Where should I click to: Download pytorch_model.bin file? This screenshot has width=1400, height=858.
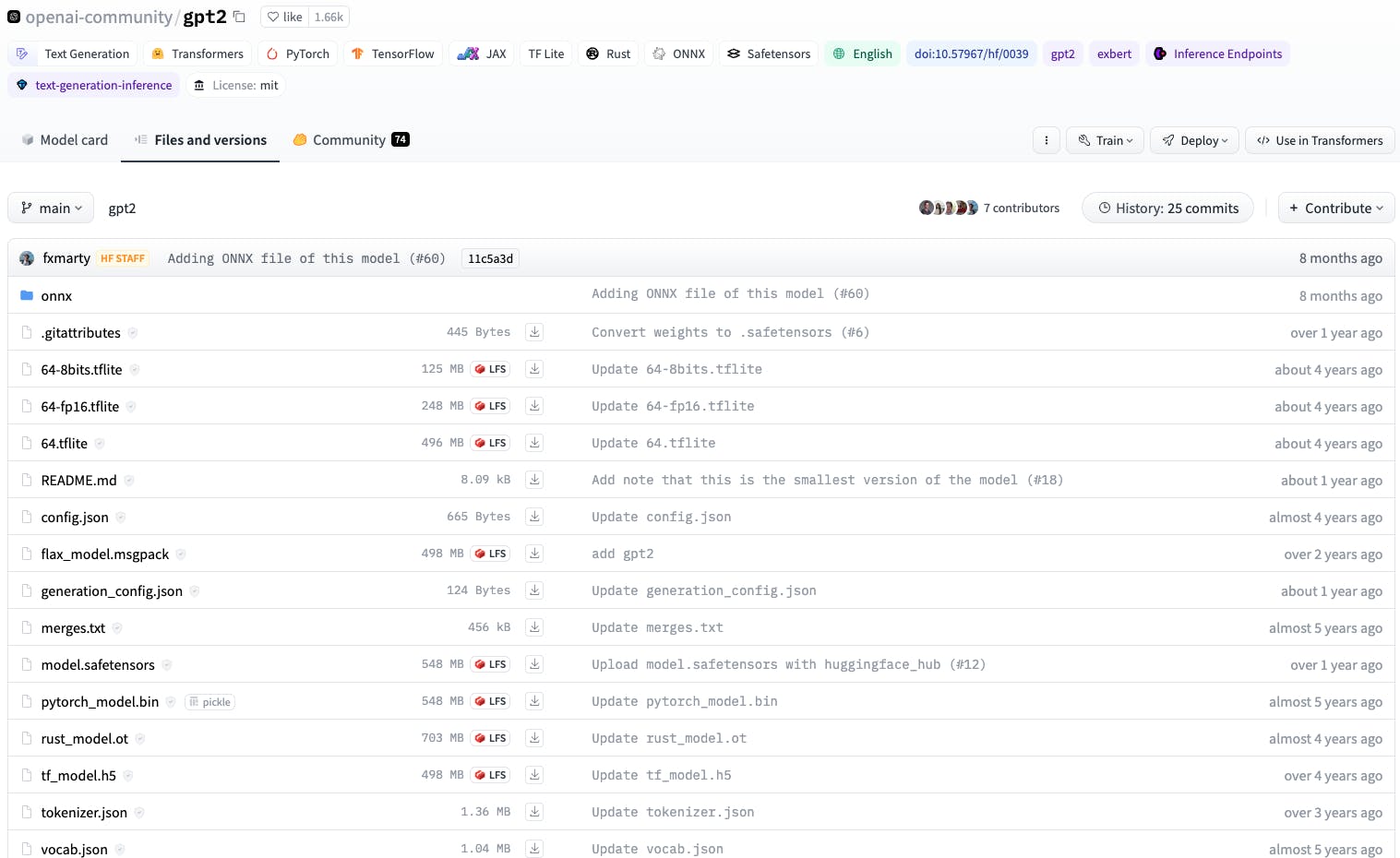pos(534,701)
